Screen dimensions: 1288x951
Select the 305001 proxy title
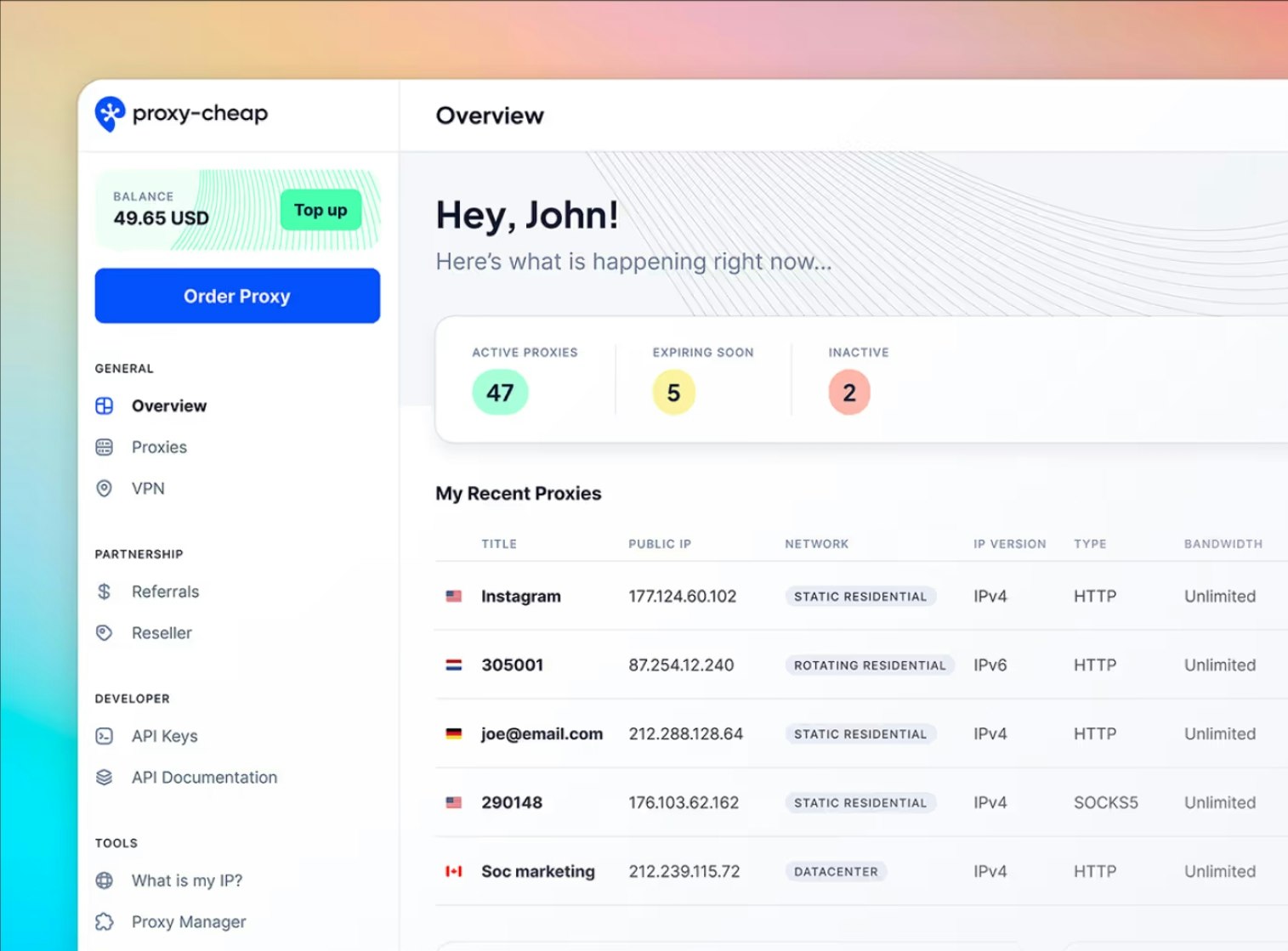click(x=512, y=665)
